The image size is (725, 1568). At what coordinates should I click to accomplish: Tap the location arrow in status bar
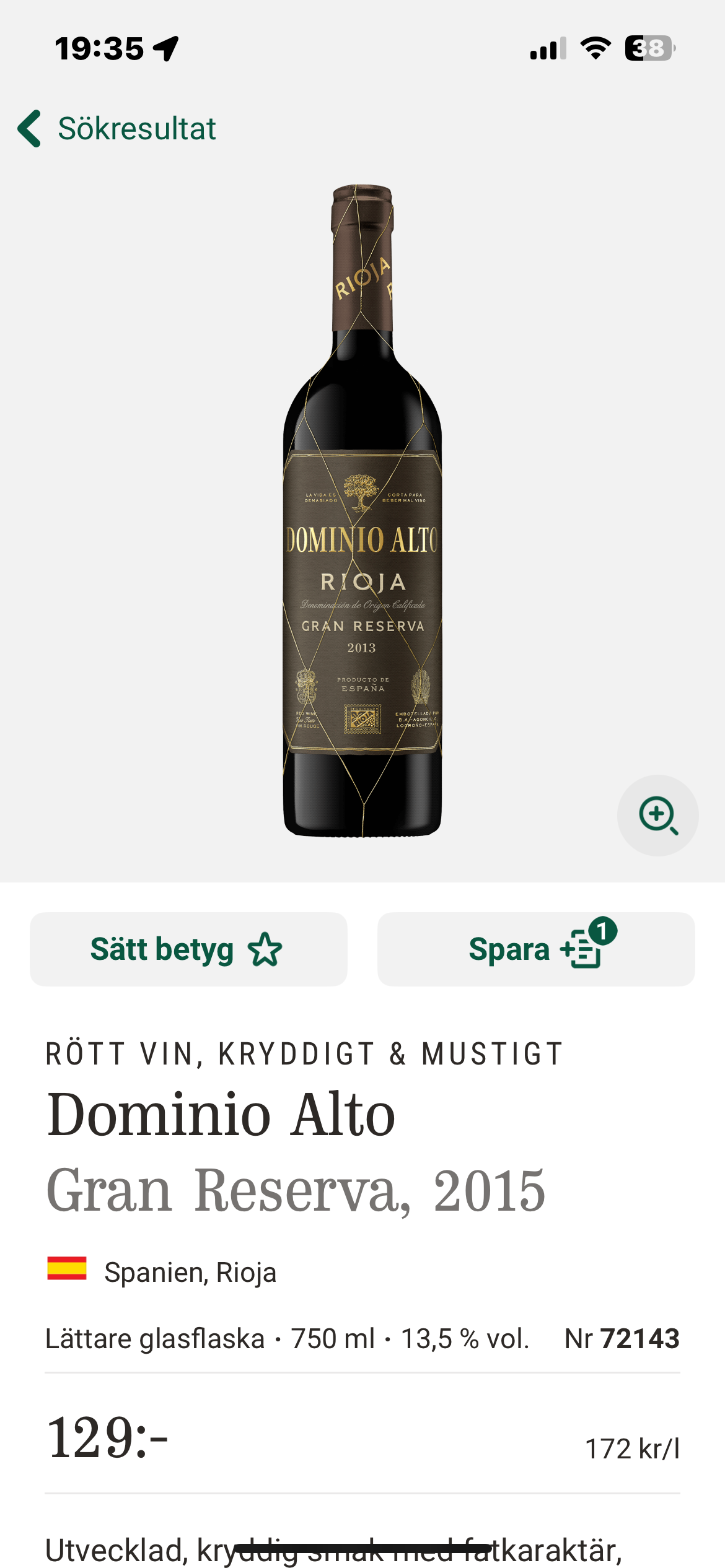[166, 48]
